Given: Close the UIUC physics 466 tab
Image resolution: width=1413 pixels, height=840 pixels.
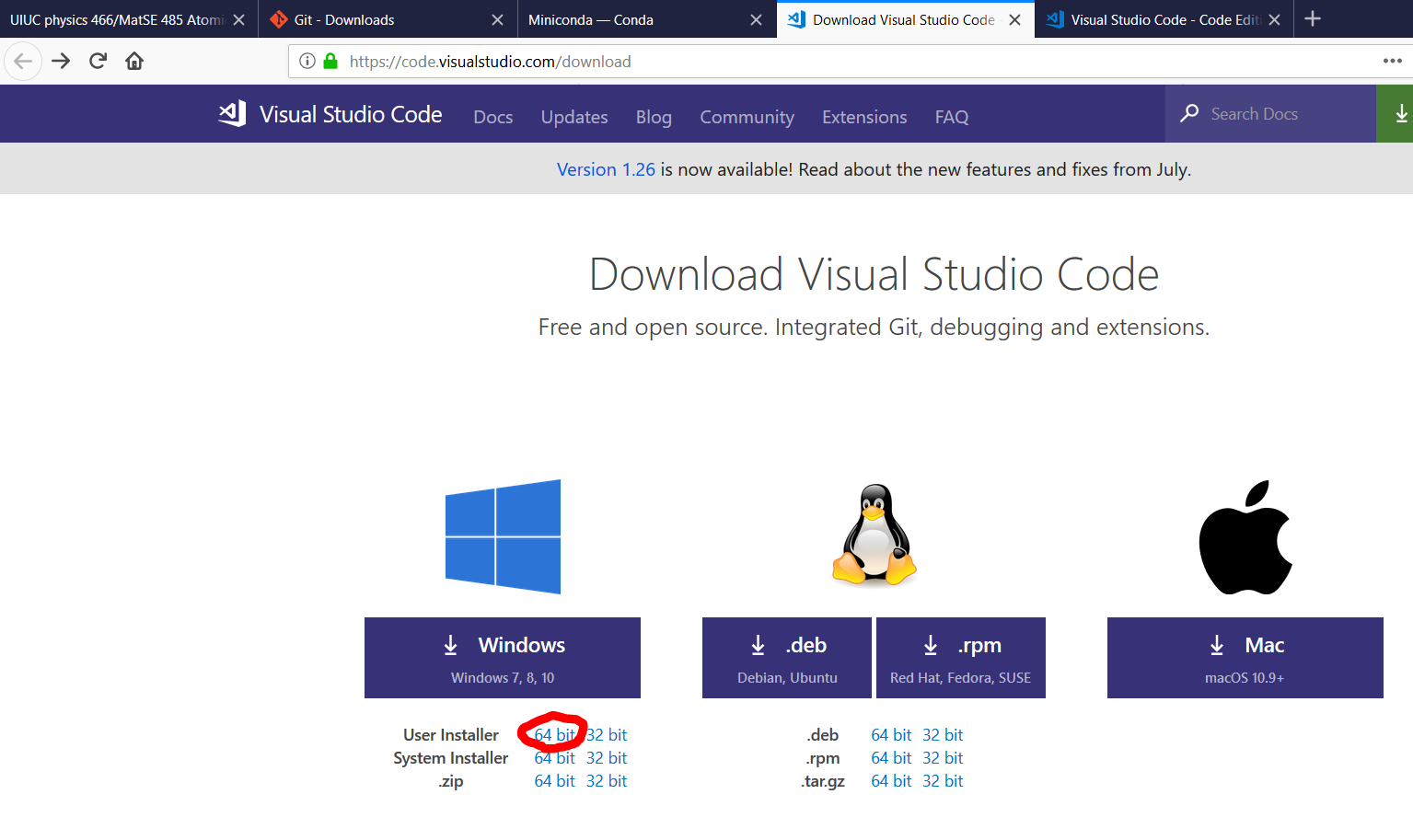Looking at the screenshot, I should point(239,19).
